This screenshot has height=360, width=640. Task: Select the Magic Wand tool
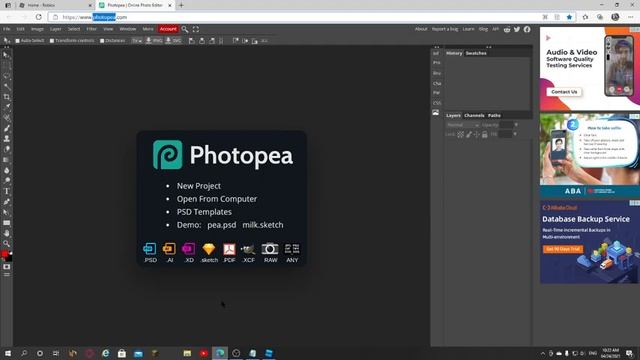click(6, 87)
